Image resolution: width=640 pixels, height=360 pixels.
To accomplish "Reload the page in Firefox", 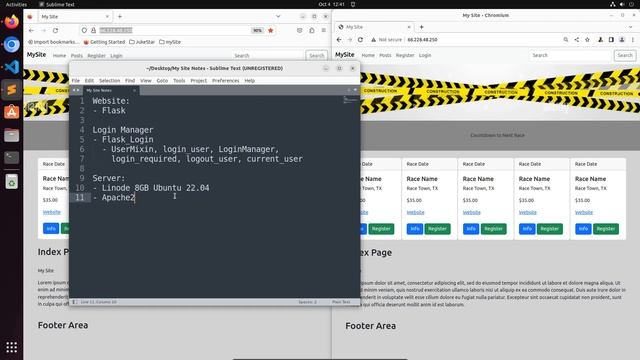I will [56, 31].
